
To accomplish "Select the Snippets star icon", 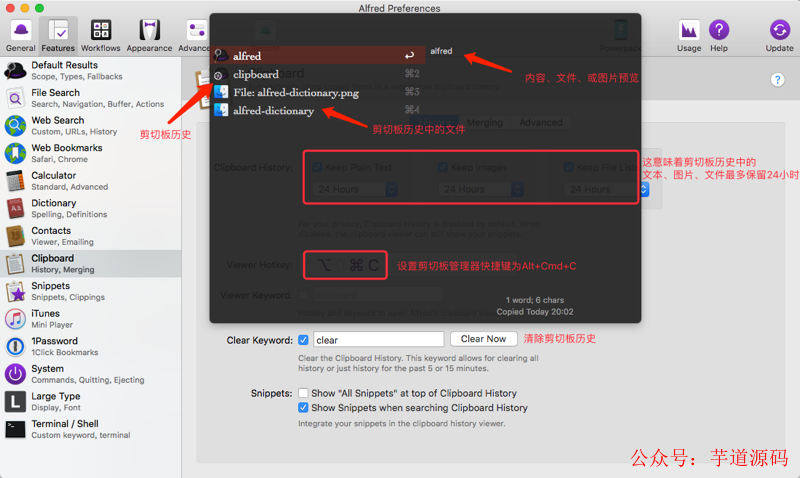I will [x=15, y=291].
